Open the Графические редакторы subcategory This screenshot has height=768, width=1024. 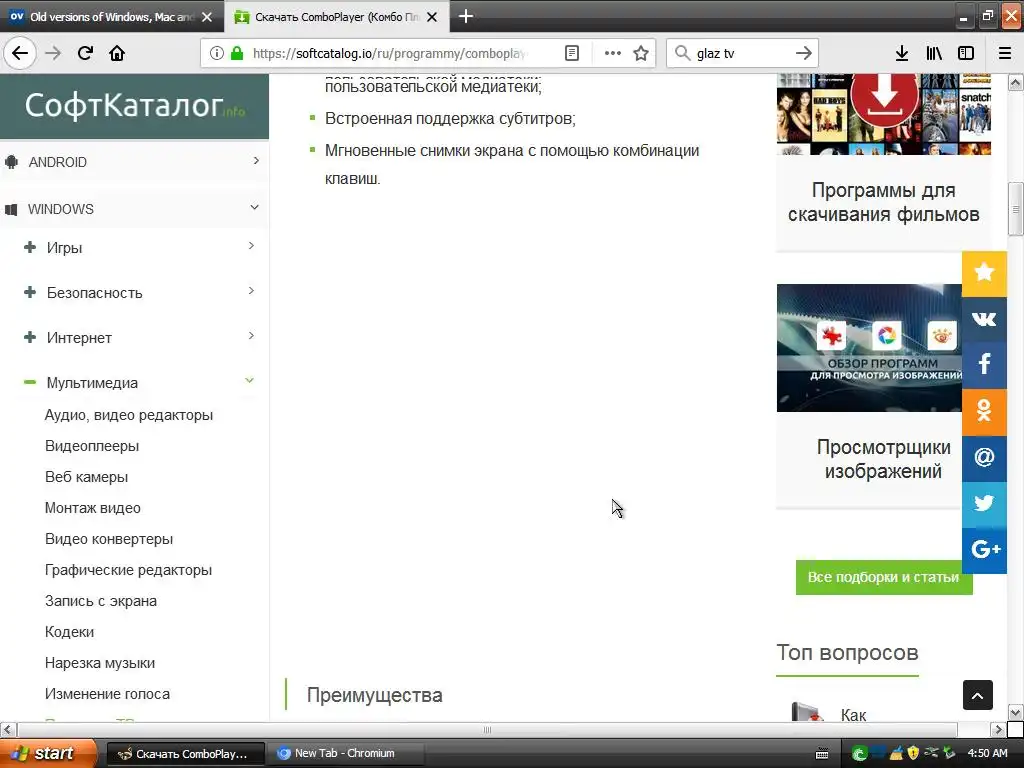[x=129, y=570]
